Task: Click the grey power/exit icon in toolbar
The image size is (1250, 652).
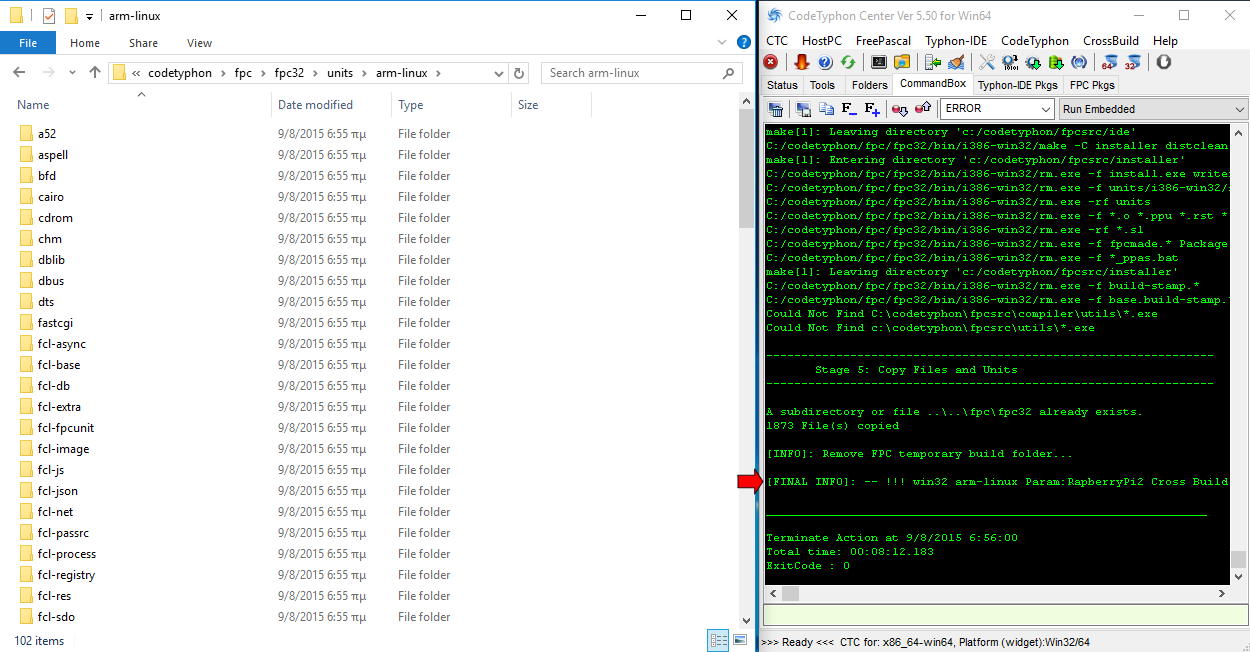Action: click(x=1163, y=62)
